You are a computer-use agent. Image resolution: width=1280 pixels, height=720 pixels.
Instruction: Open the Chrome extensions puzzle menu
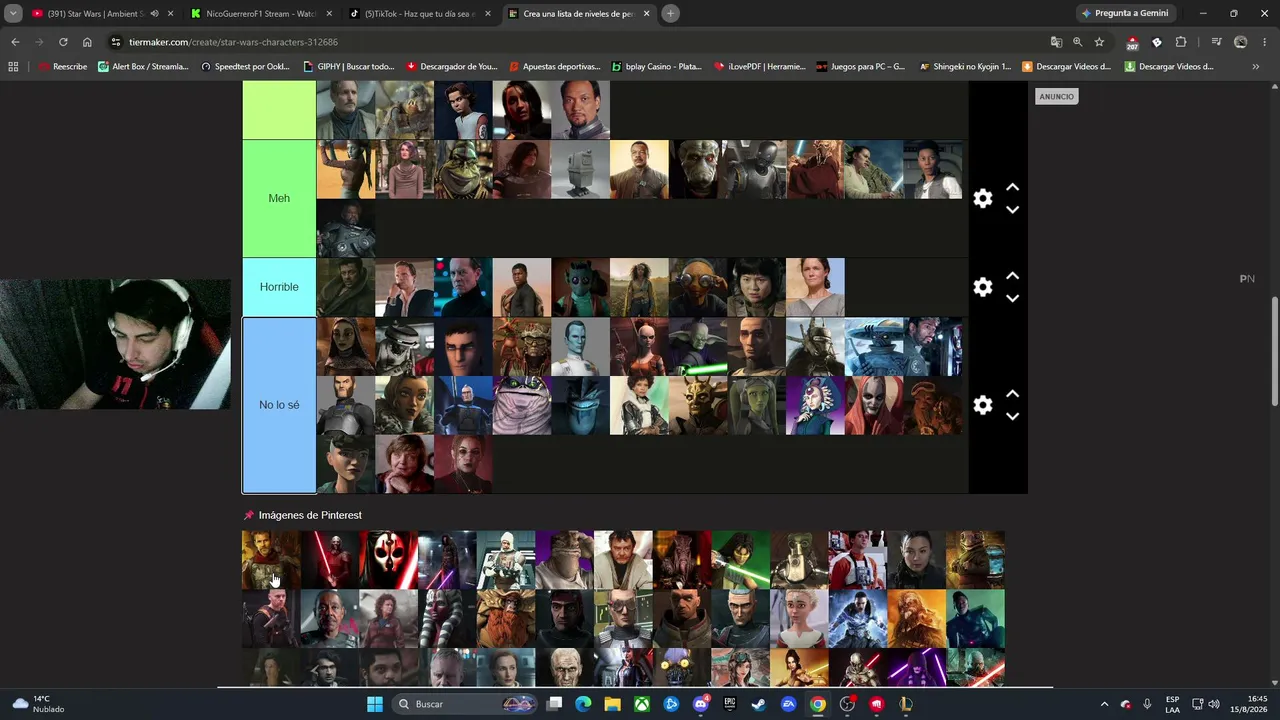(x=1181, y=42)
